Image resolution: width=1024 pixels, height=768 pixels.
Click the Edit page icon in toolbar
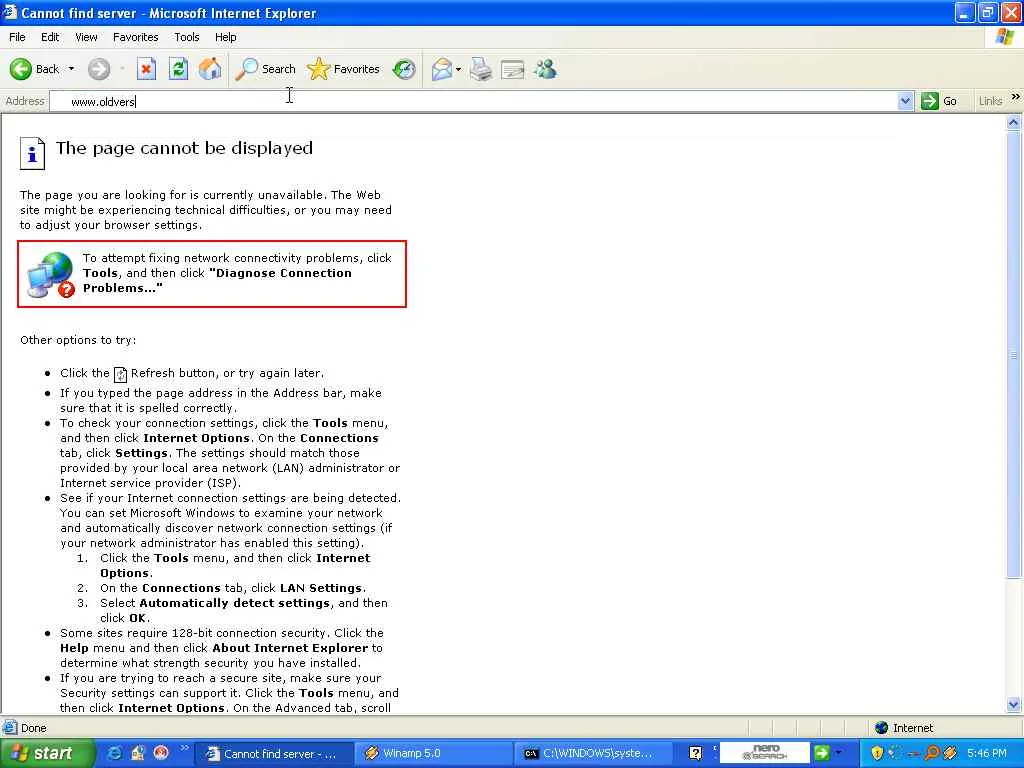513,69
